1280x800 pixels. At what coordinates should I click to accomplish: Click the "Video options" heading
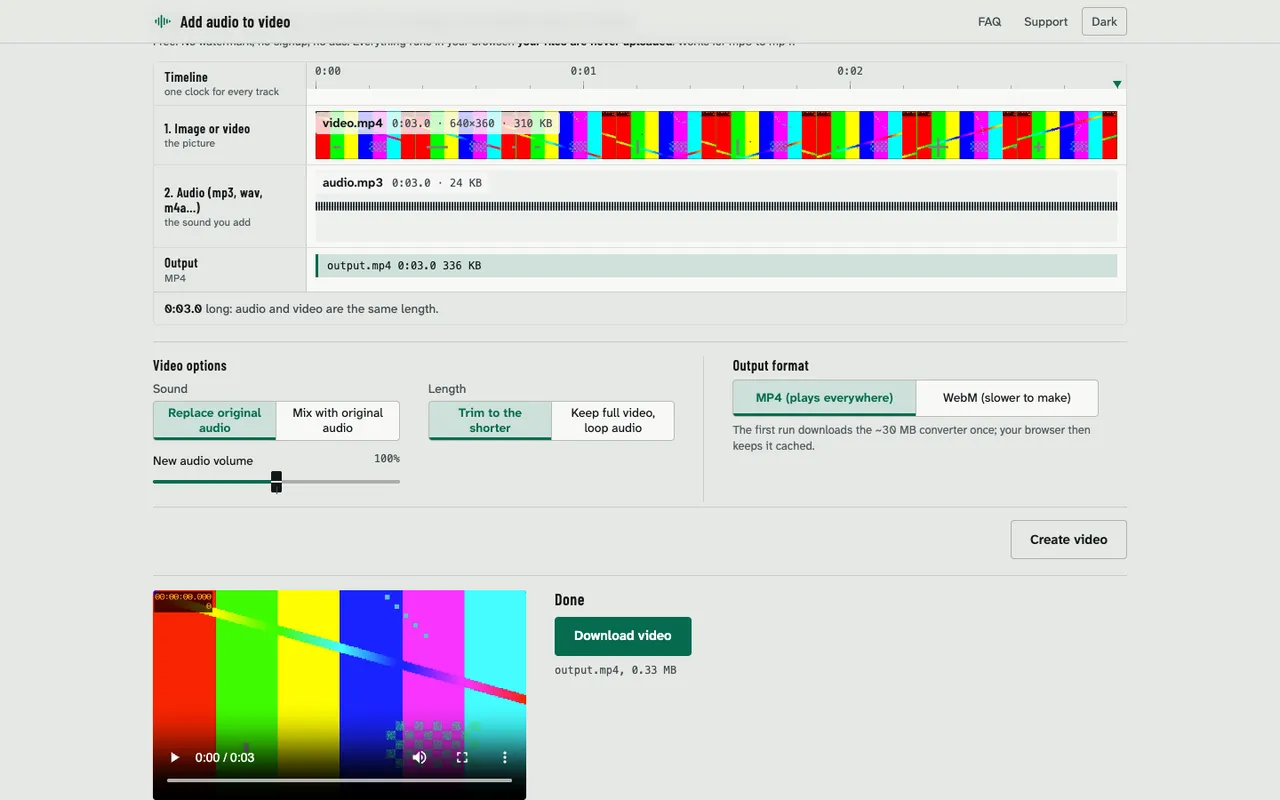pyautogui.click(x=190, y=366)
